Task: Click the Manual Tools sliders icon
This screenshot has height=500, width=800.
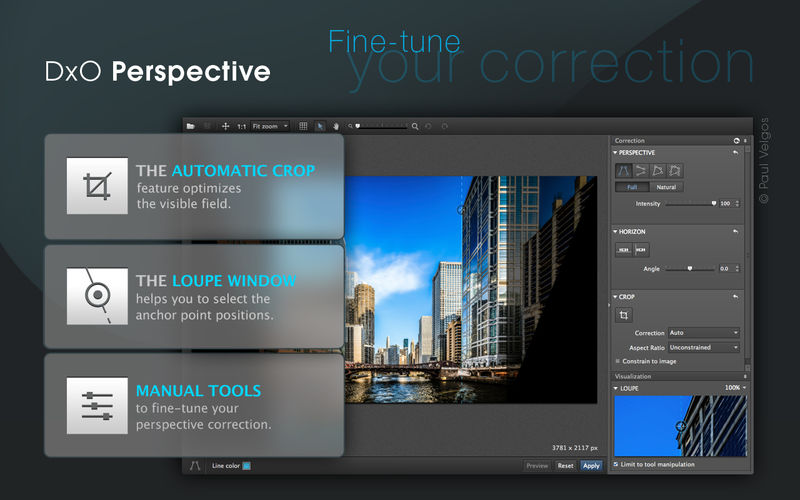Action: click(97, 406)
